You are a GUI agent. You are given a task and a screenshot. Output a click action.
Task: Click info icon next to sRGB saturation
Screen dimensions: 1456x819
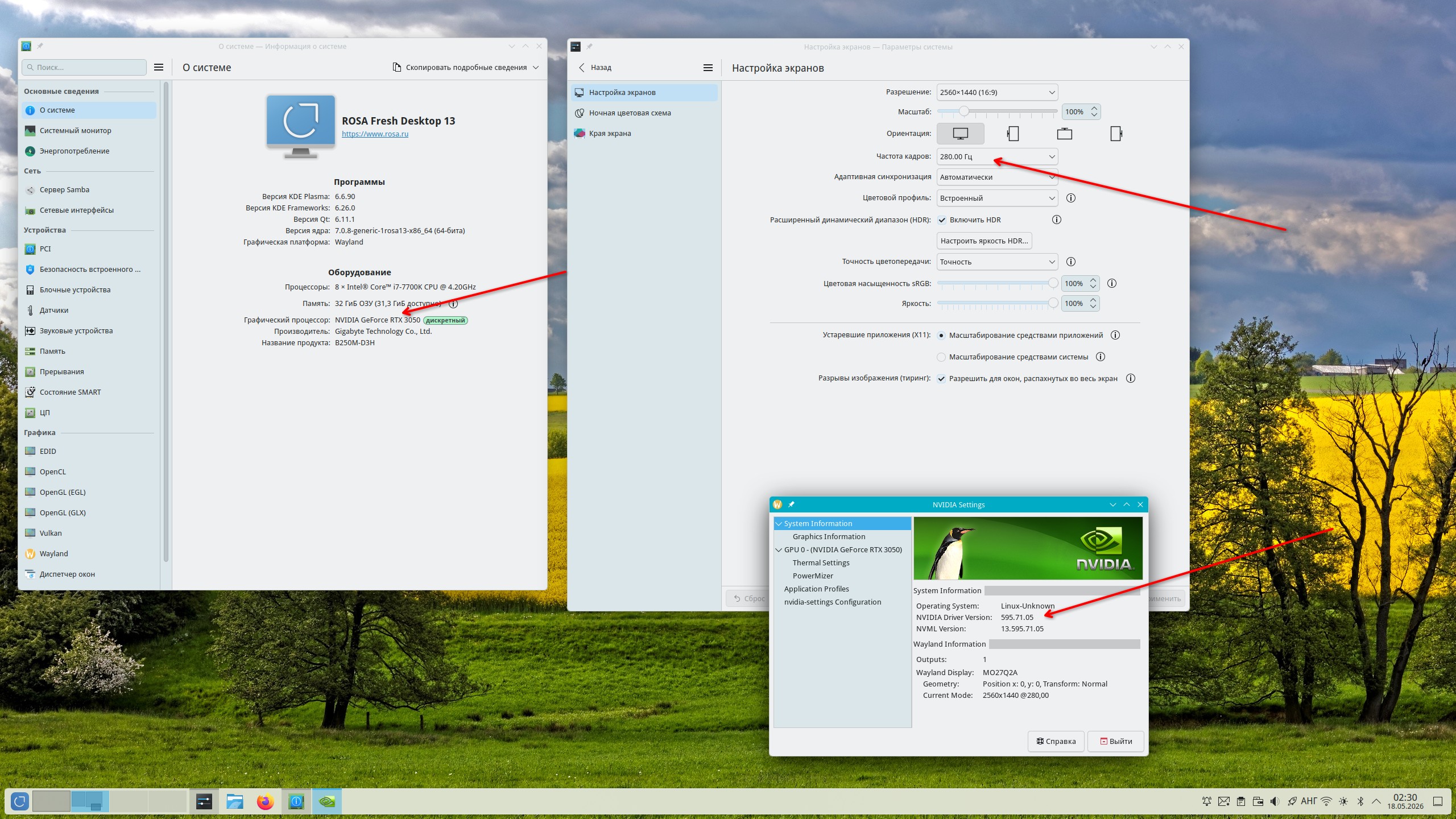(x=1112, y=283)
